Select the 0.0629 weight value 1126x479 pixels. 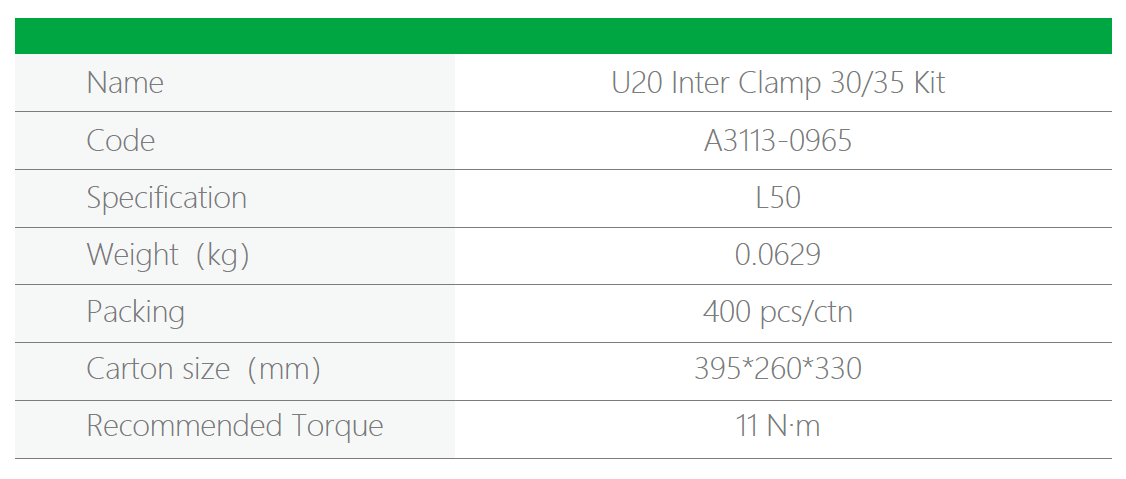778,256
